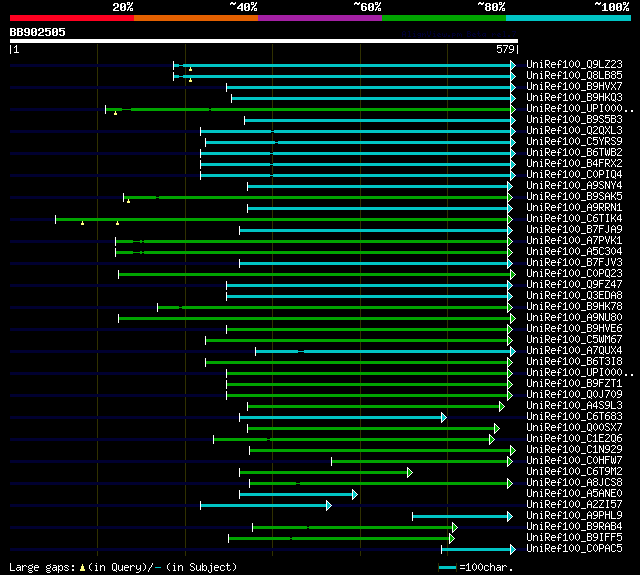Open the UniRef100_A9SNY4 label

pyautogui.click(x=574, y=186)
